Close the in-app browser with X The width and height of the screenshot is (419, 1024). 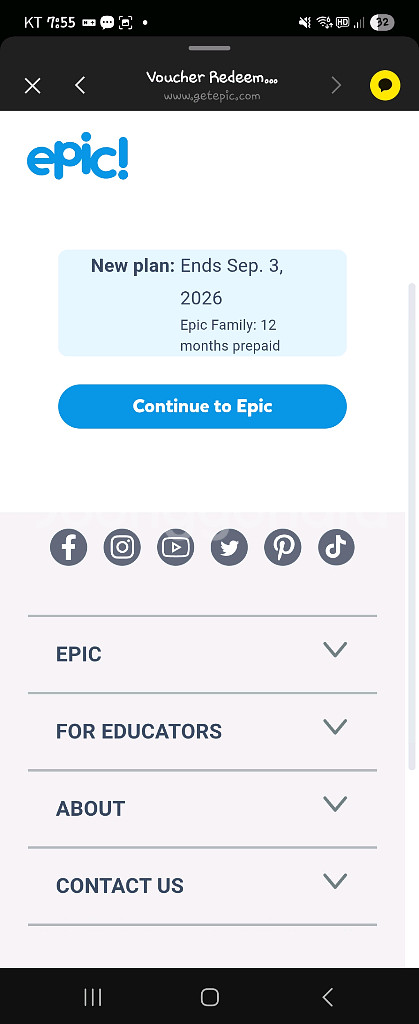click(33, 86)
